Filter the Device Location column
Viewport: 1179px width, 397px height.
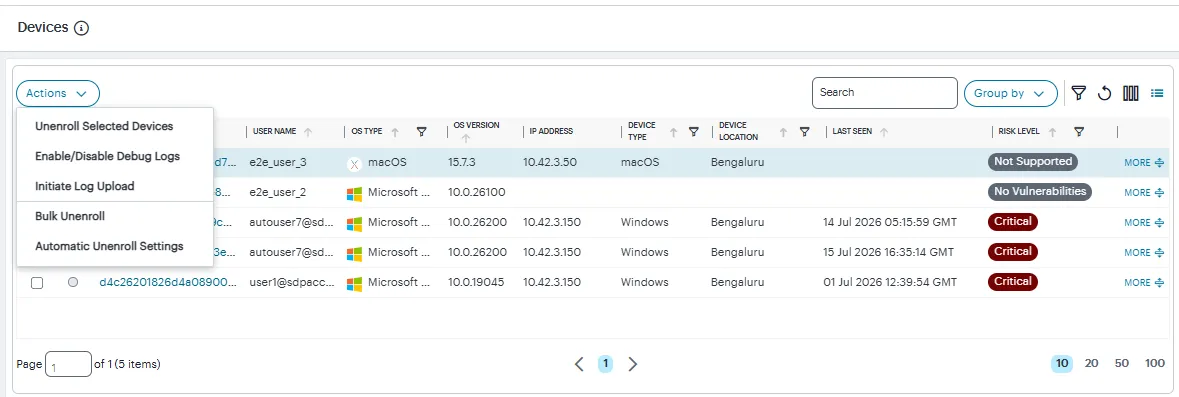805,132
